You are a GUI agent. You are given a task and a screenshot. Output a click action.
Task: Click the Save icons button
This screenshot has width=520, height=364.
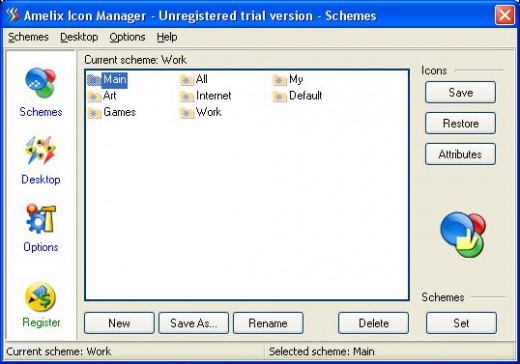pos(460,92)
